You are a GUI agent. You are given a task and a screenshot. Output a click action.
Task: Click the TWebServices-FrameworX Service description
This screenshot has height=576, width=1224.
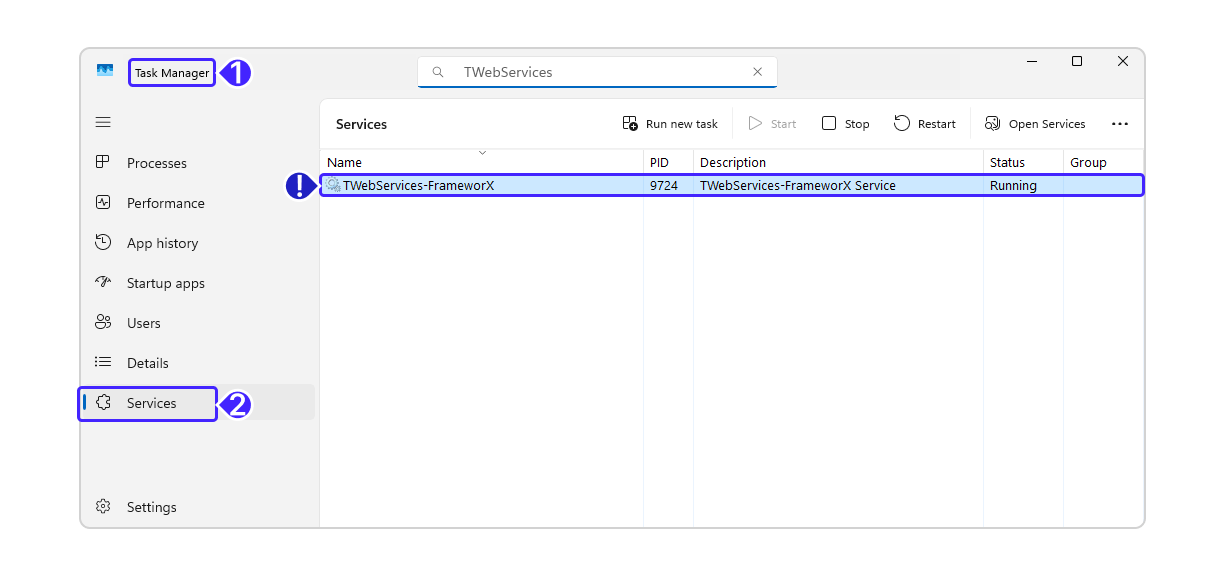(x=798, y=185)
